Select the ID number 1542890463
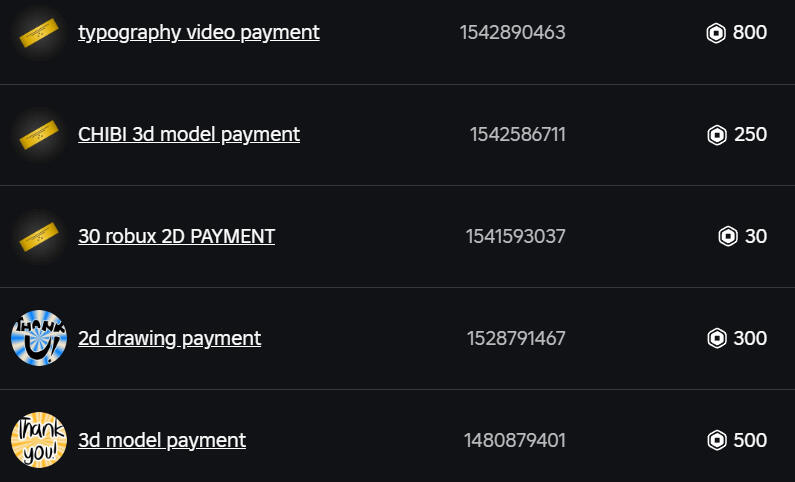Screen dimensions: 795x482 click(x=512, y=33)
